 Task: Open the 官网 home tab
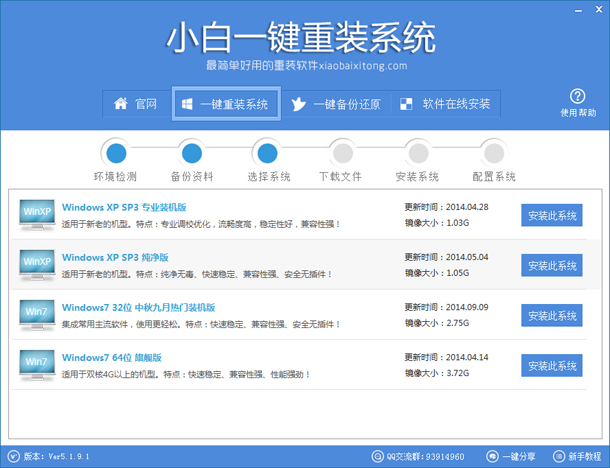(x=135, y=104)
